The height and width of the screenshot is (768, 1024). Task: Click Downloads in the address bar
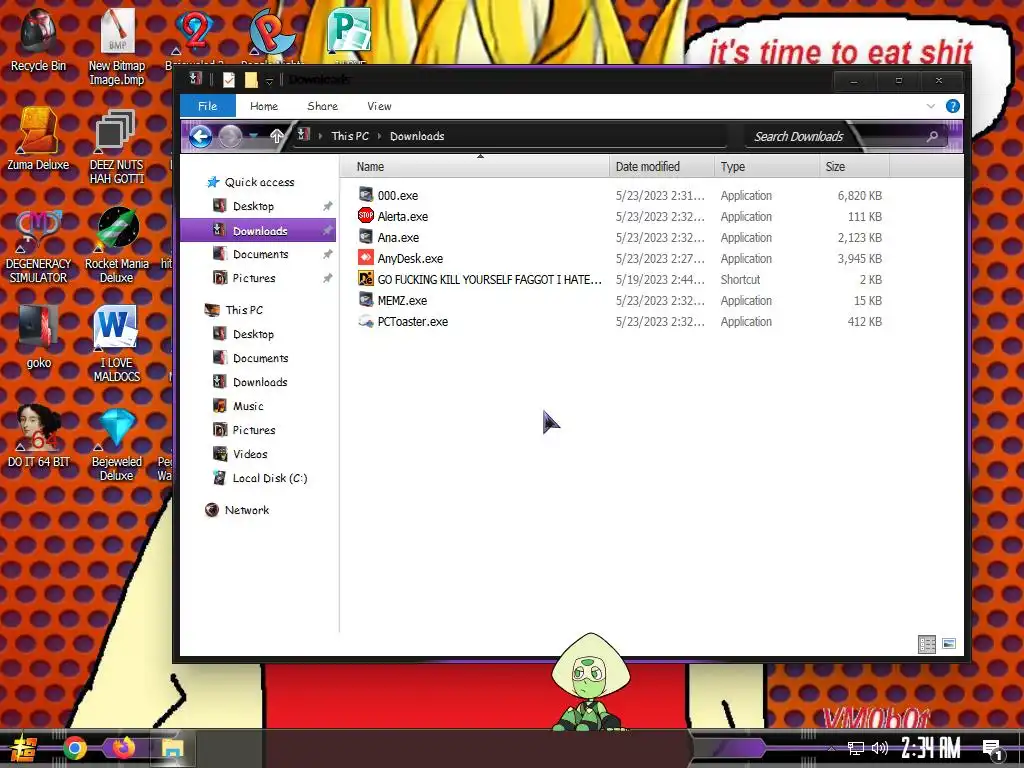click(x=417, y=136)
